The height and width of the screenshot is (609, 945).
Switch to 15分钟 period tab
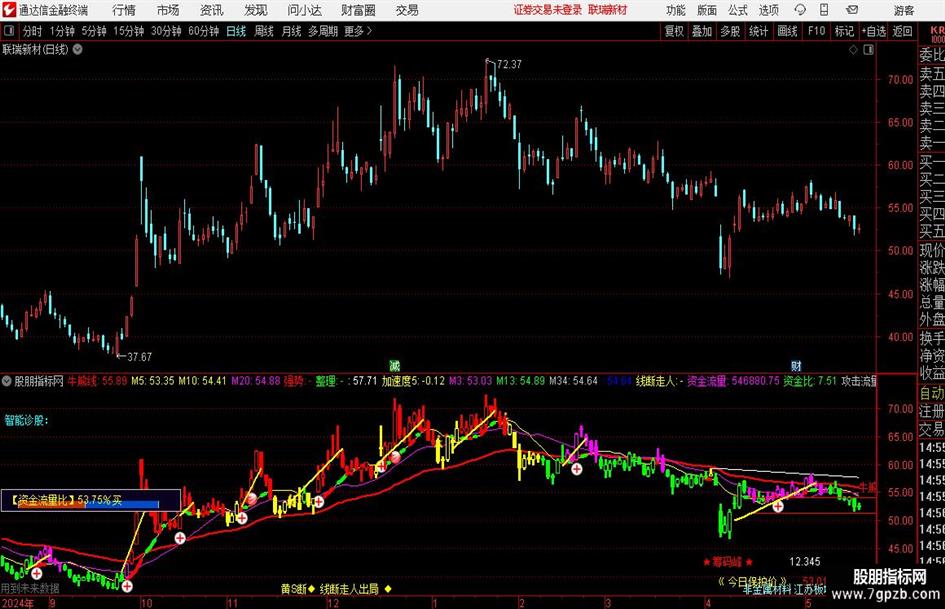point(129,31)
